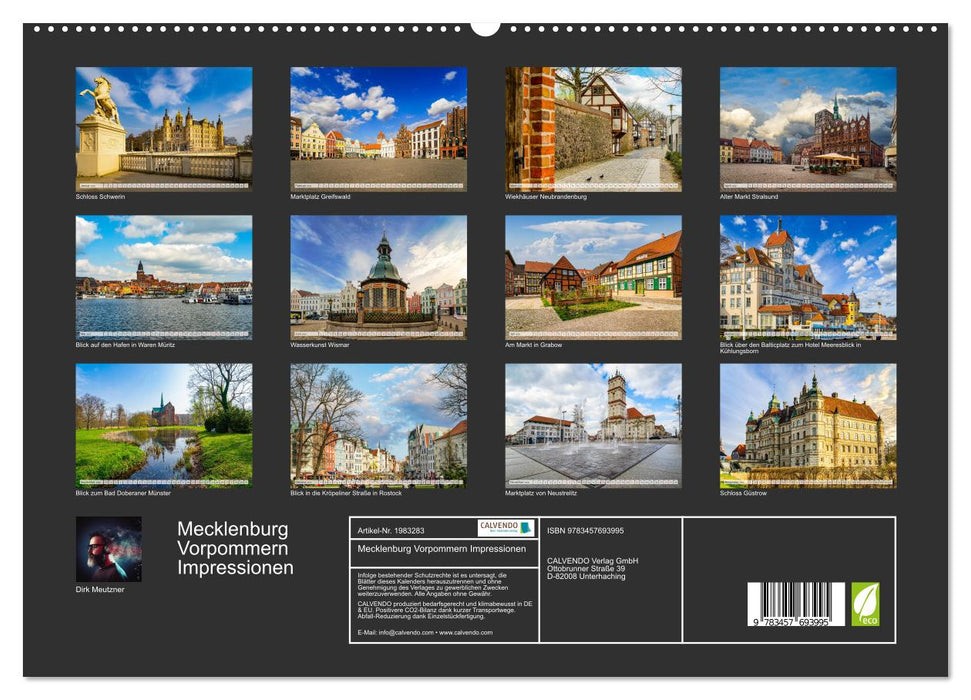Click the green eco leaf symbol
Screen dimensions: 971x700
click(866, 603)
